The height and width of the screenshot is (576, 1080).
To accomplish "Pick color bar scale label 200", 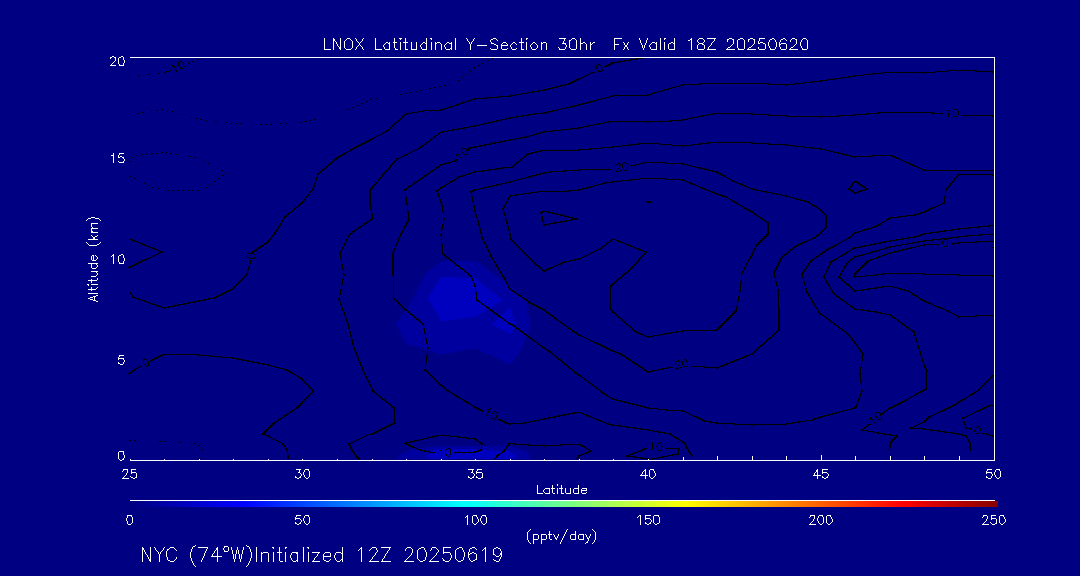I will click(x=821, y=520).
